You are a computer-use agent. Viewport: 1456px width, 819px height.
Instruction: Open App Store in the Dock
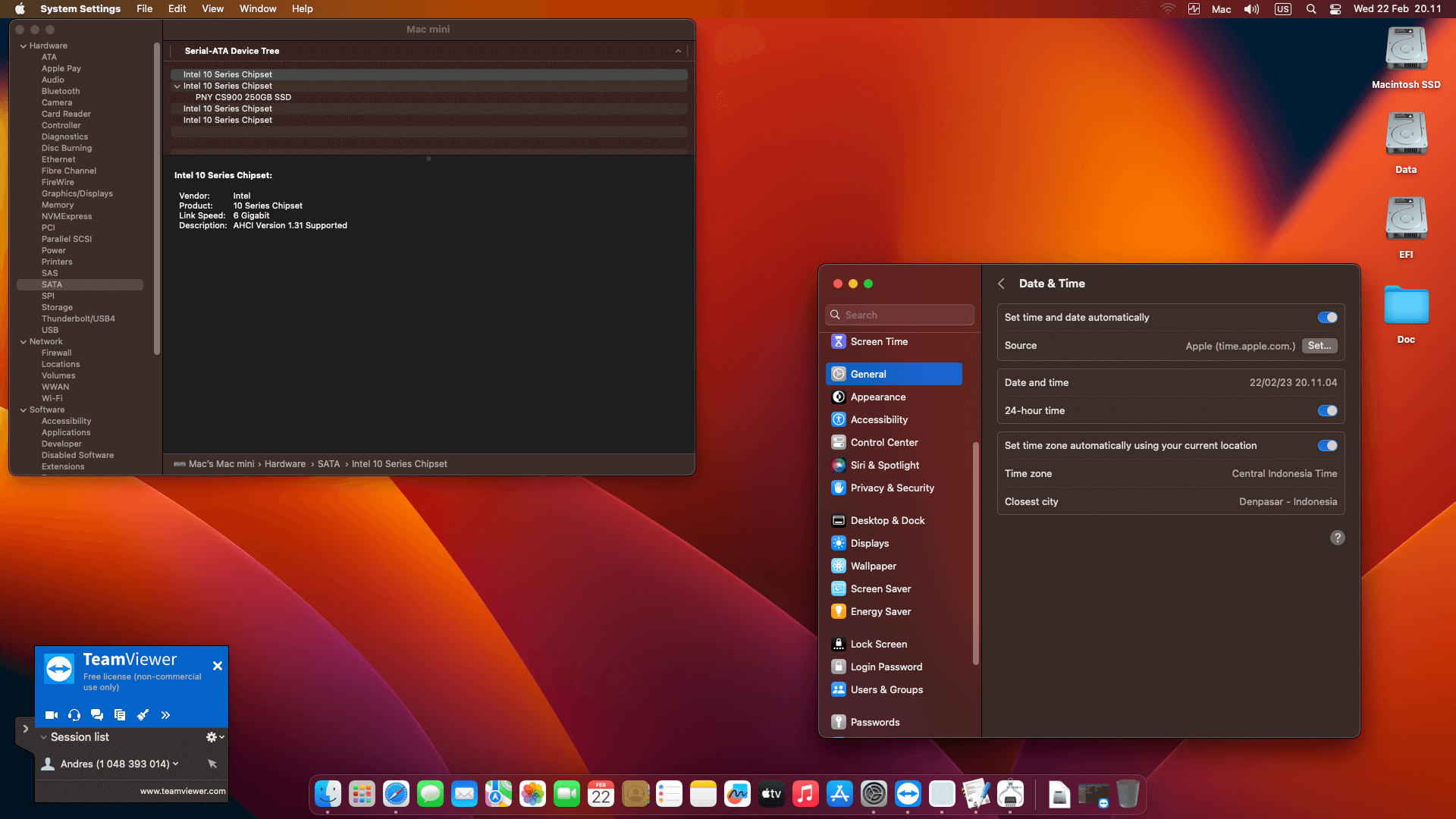click(x=839, y=794)
